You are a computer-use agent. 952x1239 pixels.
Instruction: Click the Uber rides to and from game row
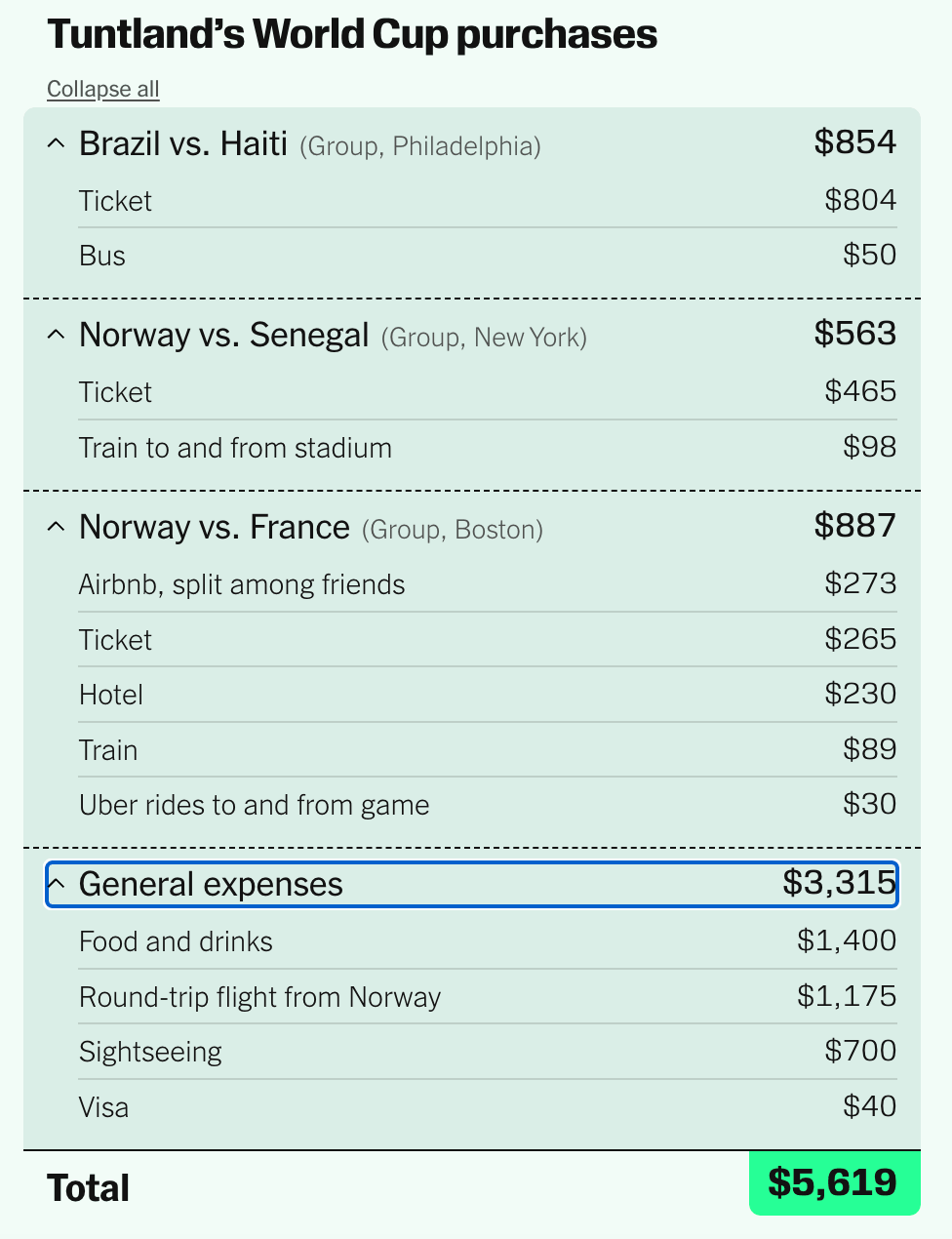[x=488, y=805]
